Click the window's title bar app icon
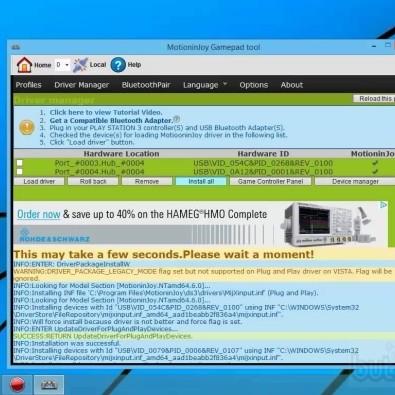The width and height of the screenshot is (395, 395). (x=16, y=47)
